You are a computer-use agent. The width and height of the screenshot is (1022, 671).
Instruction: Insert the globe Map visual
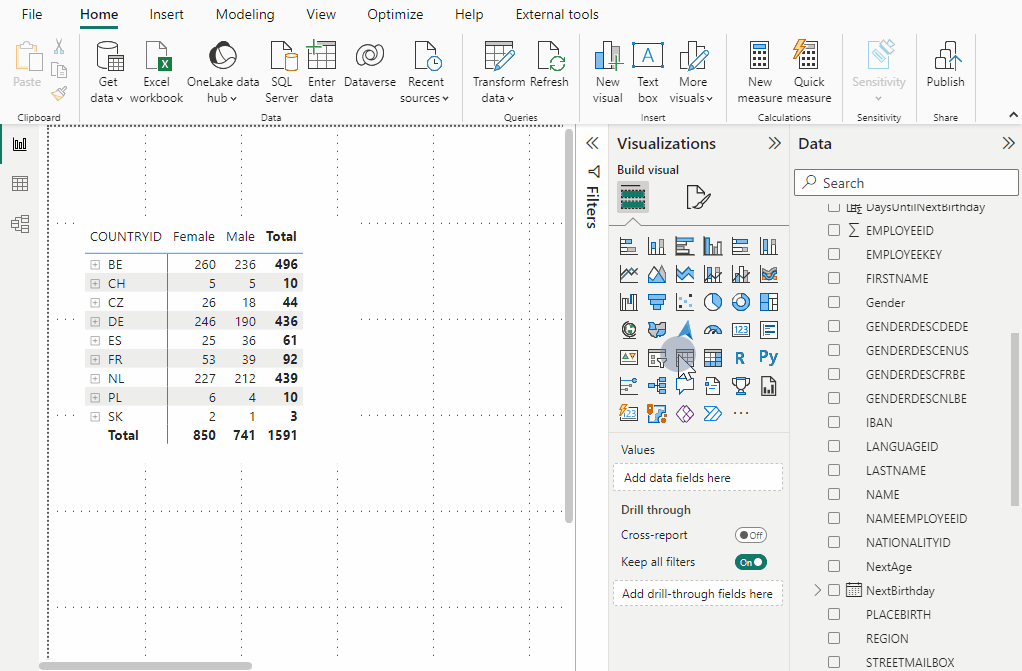pyautogui.click(x=628, y=330)
